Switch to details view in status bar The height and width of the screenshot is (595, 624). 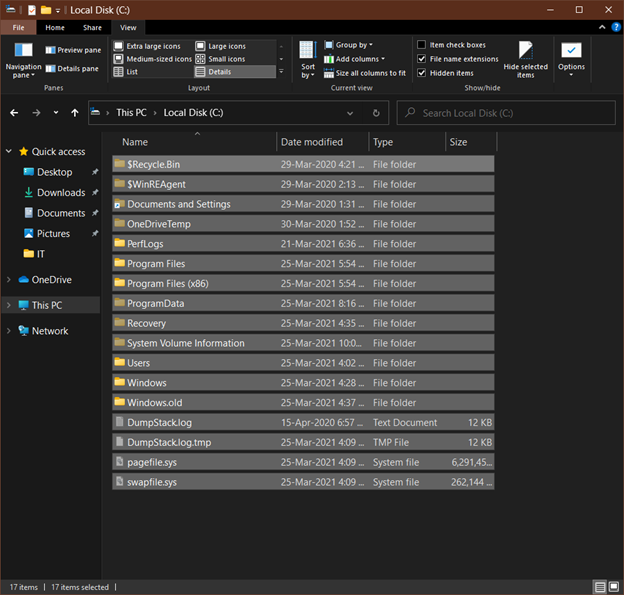pyautogui.click(x=600, y=587)
